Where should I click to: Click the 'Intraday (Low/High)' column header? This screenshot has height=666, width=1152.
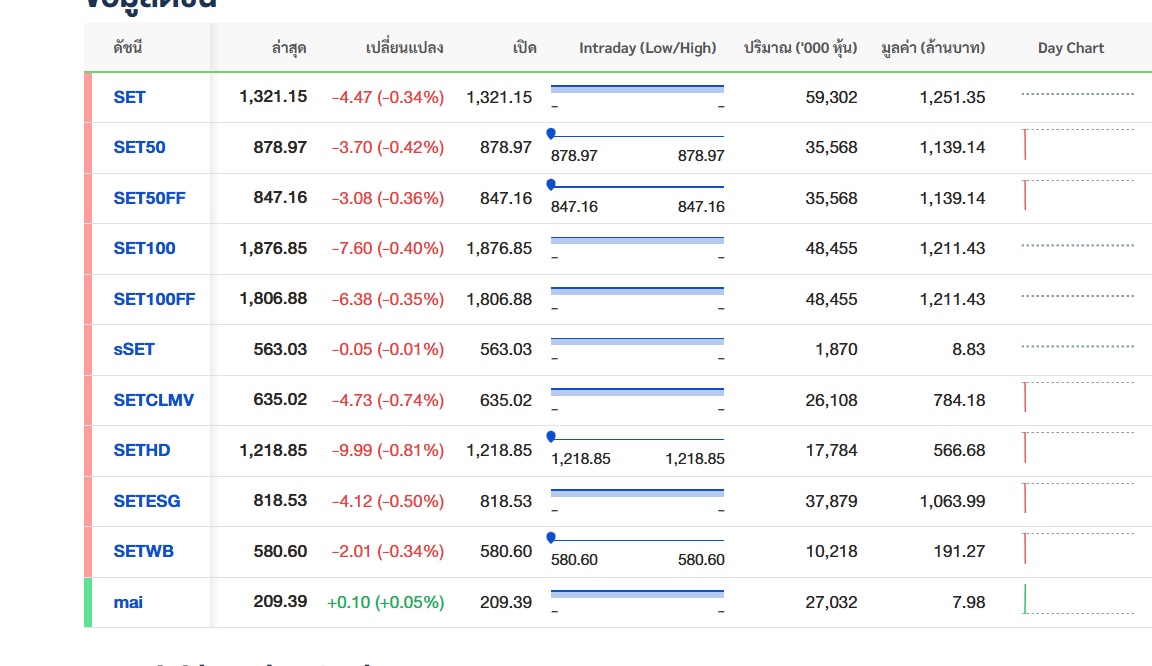647,48
